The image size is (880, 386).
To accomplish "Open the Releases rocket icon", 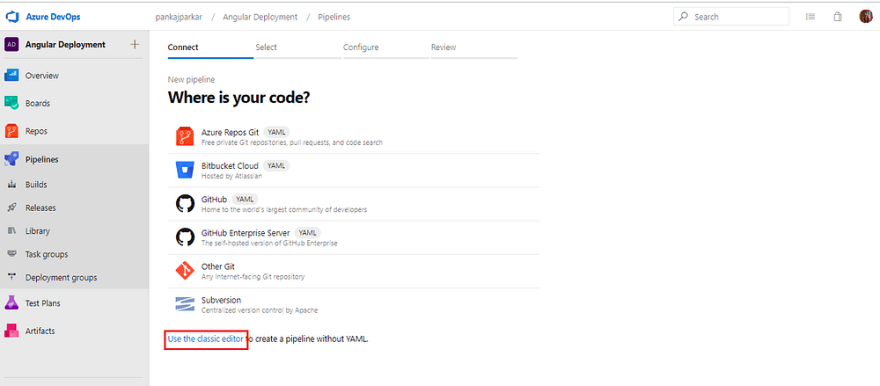I will 12,208.
